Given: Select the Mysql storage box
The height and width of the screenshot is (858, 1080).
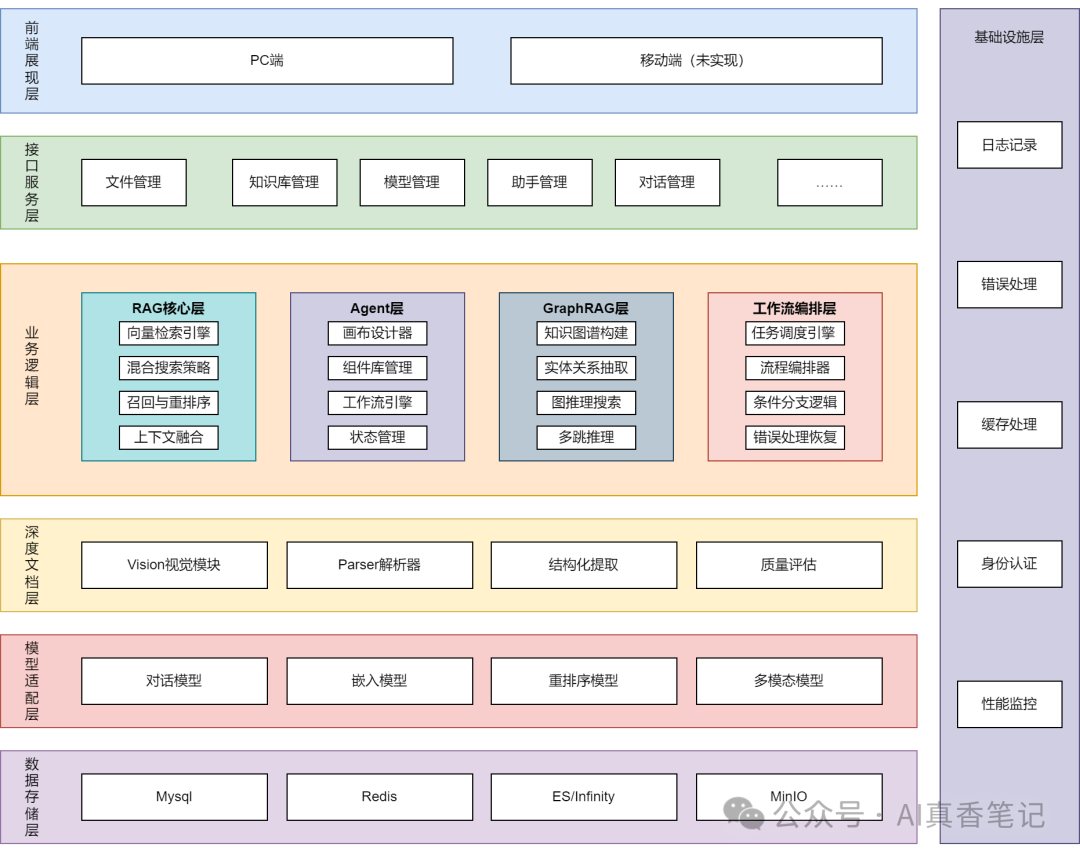Looking at the screenshot, I should tap(174, 797).
